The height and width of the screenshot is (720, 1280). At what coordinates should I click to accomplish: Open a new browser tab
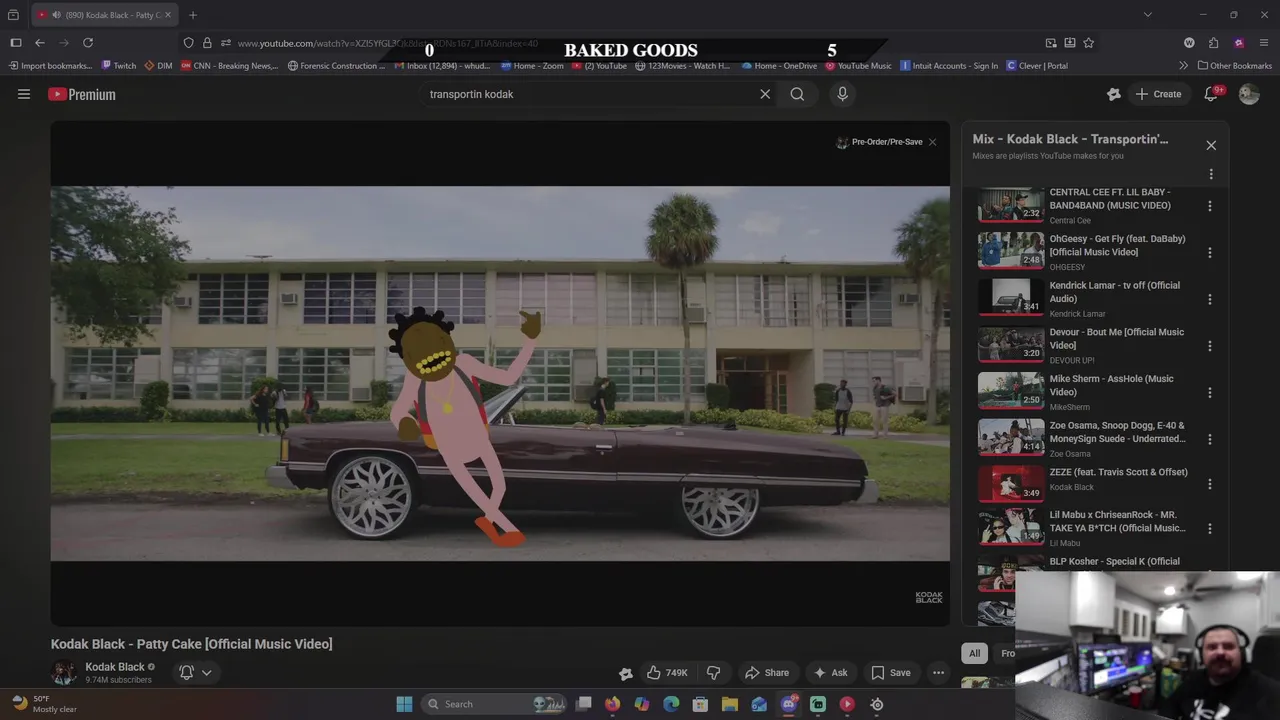(x=193, y=15)
